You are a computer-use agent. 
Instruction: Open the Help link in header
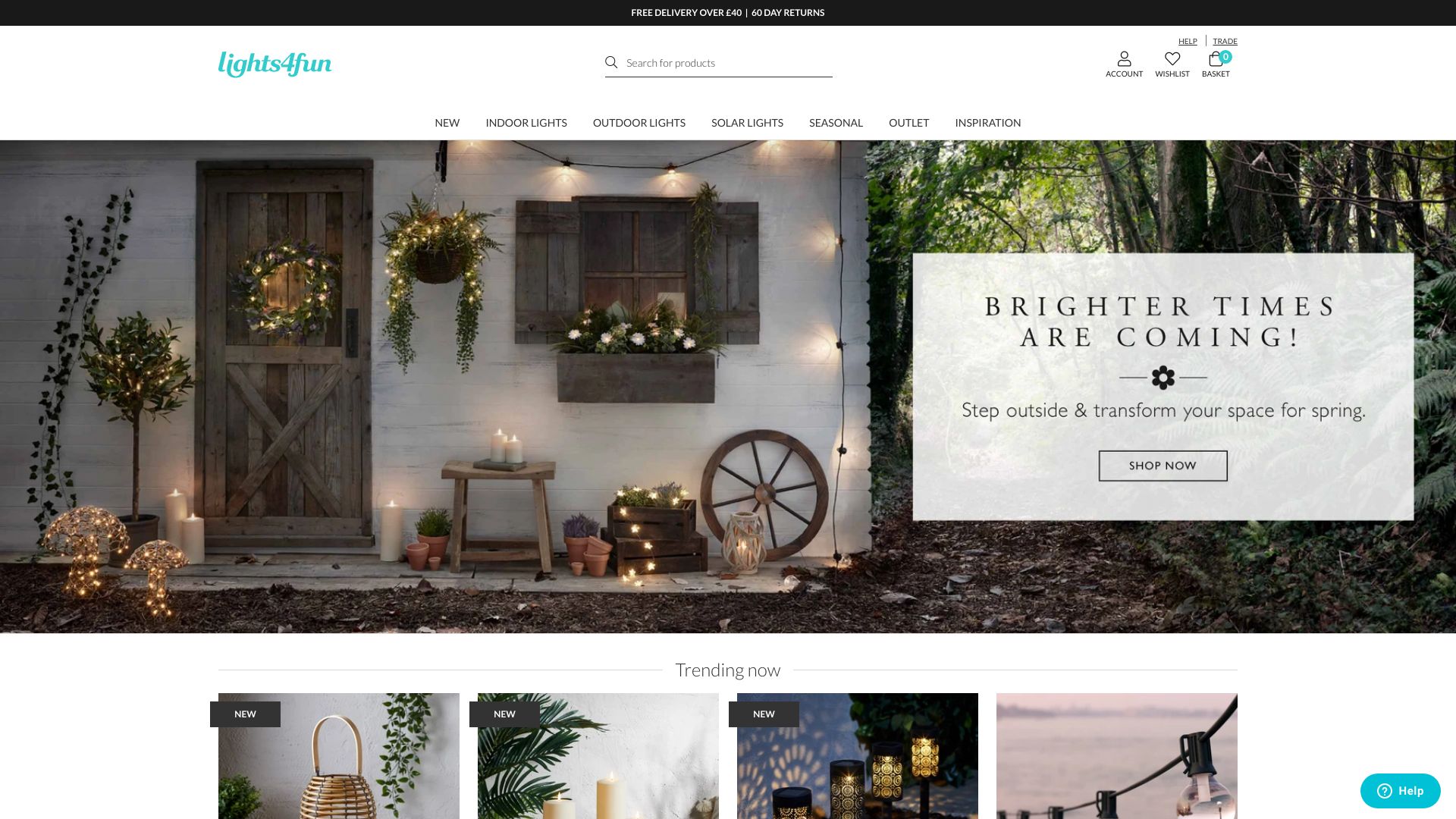point(1187,40)
